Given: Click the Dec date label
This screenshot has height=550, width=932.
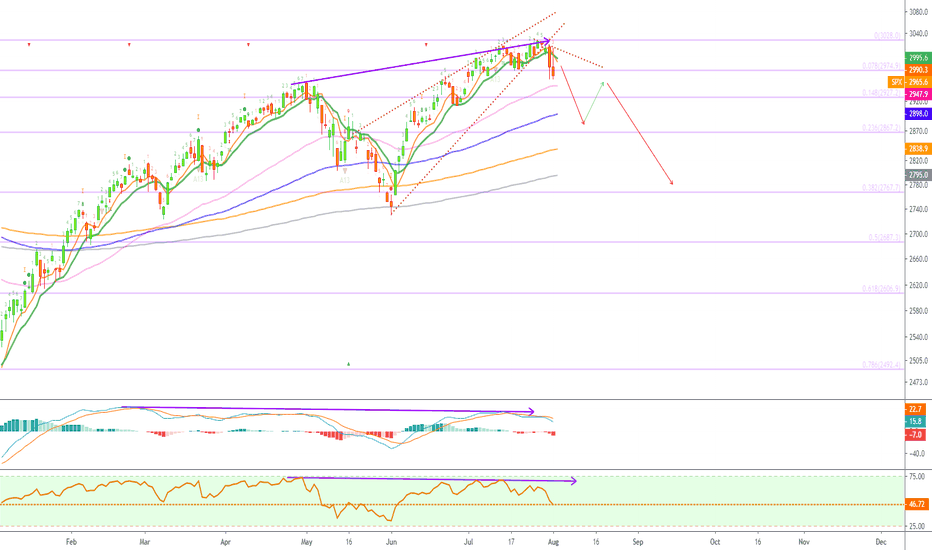Looking at the screenshot, I should [x=881, y=542].
